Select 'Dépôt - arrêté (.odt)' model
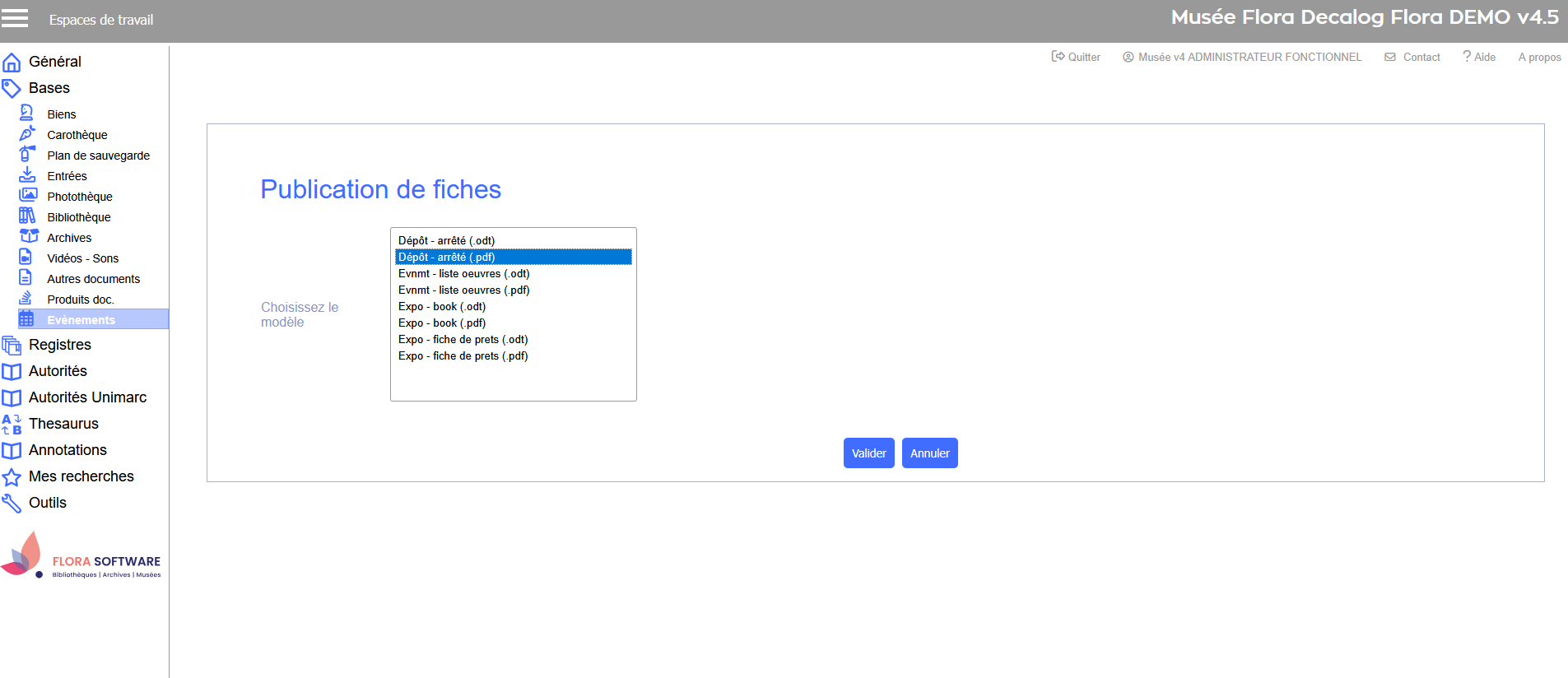Viewport: 1568px width, 678px height. [x=446, y=241]
